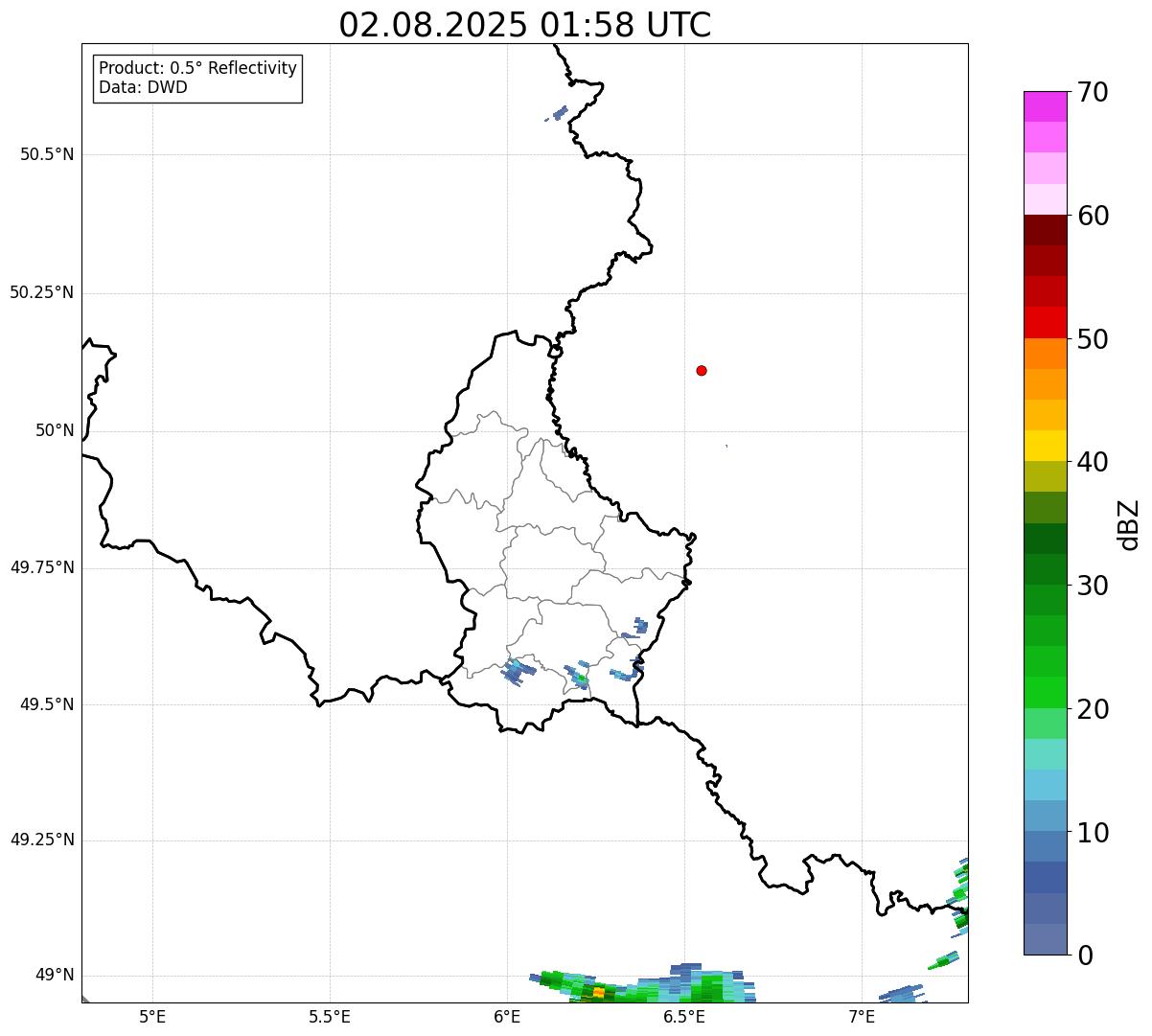
Task: Click the turquoise colorbar segment below 20
Action: [1045, 754]
